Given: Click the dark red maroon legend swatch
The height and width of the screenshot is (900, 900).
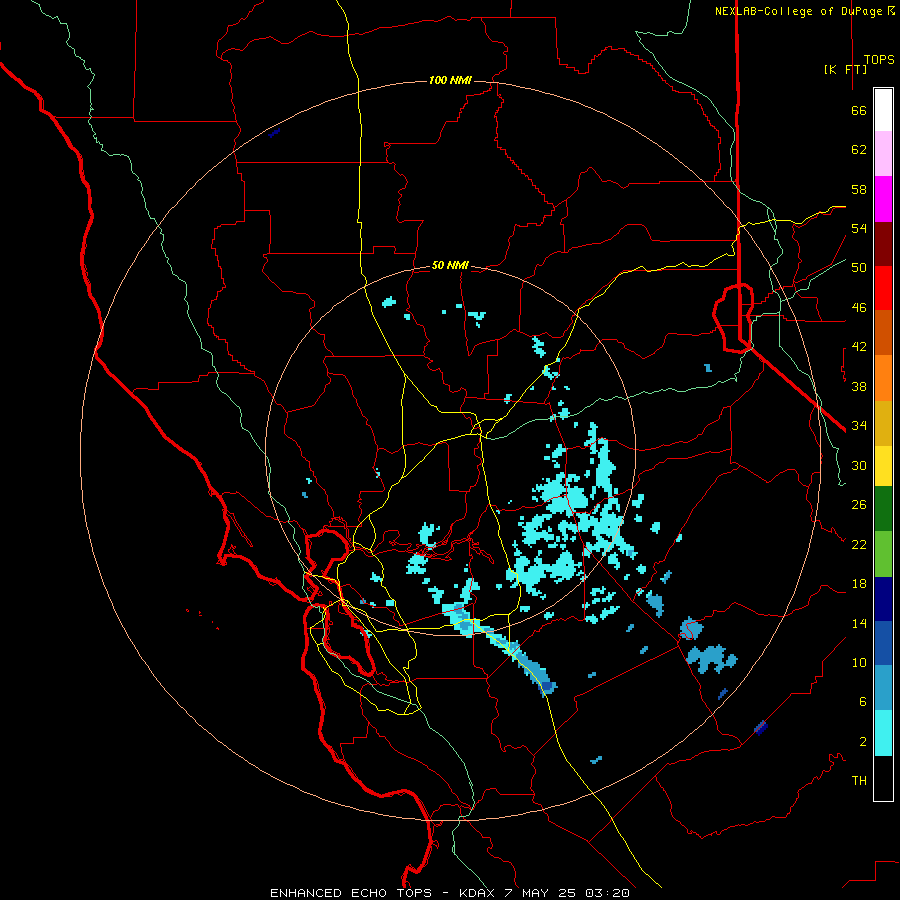Looking at the screenshot, I should coord(883,244).
